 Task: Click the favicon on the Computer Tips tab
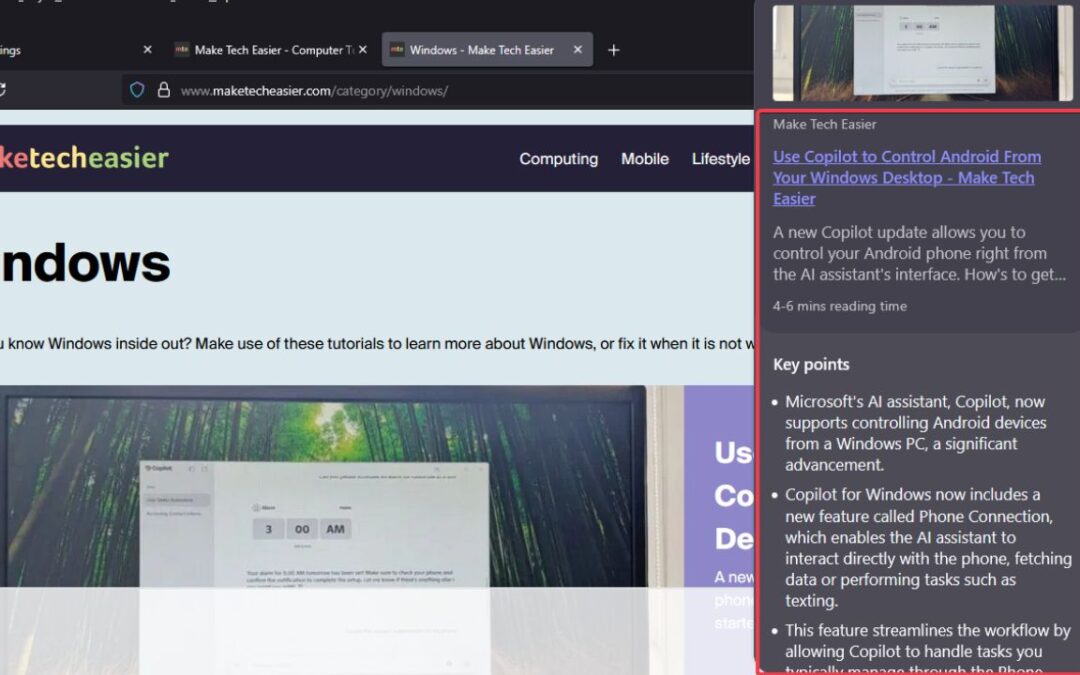(182, 48)
